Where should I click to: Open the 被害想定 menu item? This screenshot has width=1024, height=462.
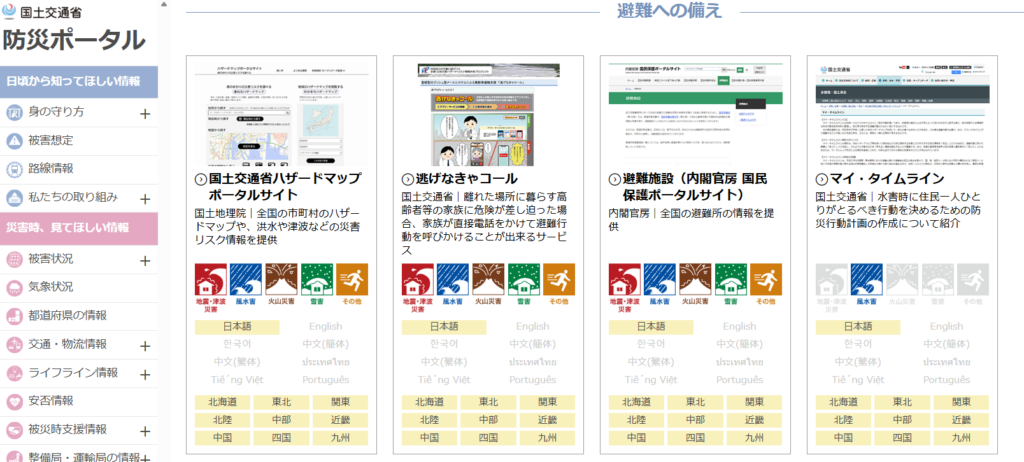(50, 140)
